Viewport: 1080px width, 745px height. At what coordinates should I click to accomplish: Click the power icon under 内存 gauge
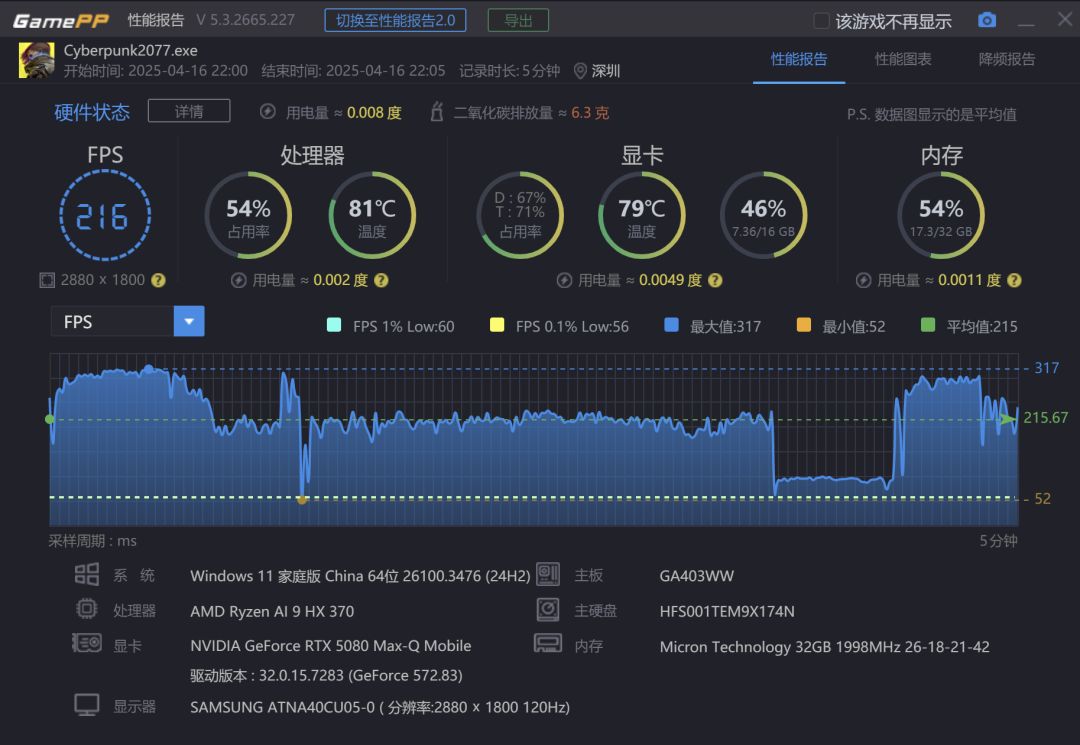tap(863, 280)
